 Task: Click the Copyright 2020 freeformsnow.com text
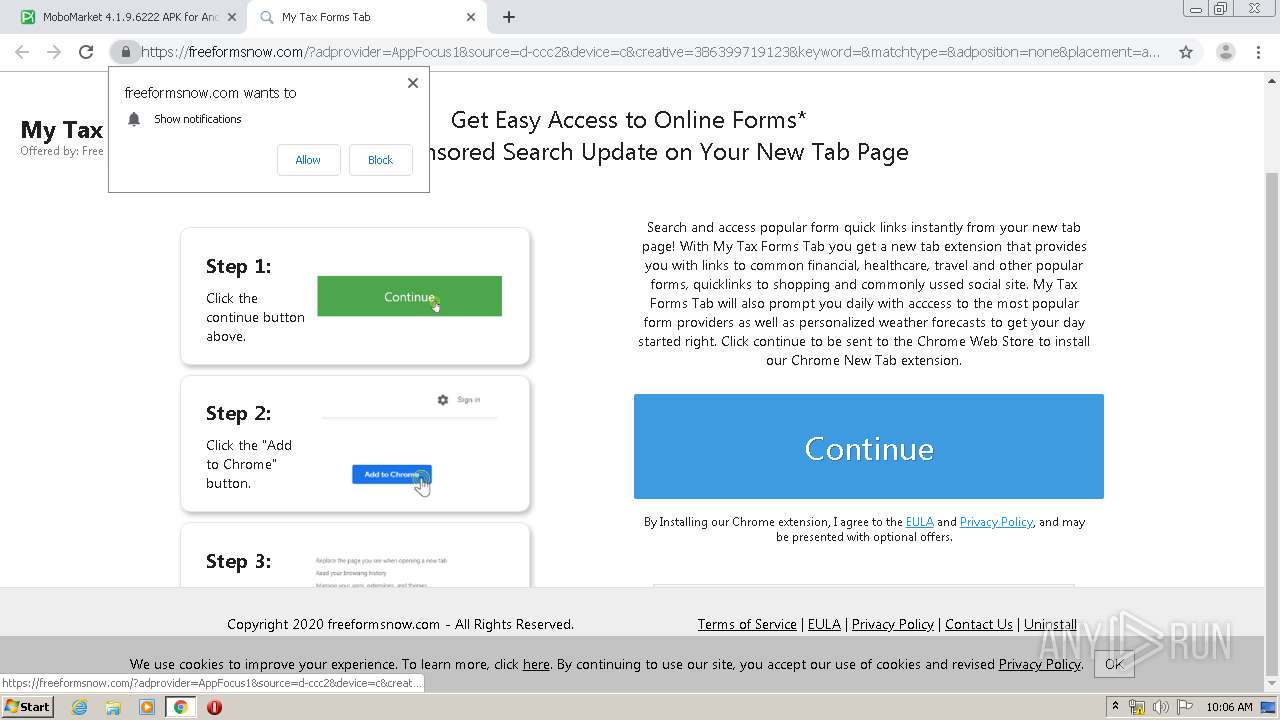point(400,624)
